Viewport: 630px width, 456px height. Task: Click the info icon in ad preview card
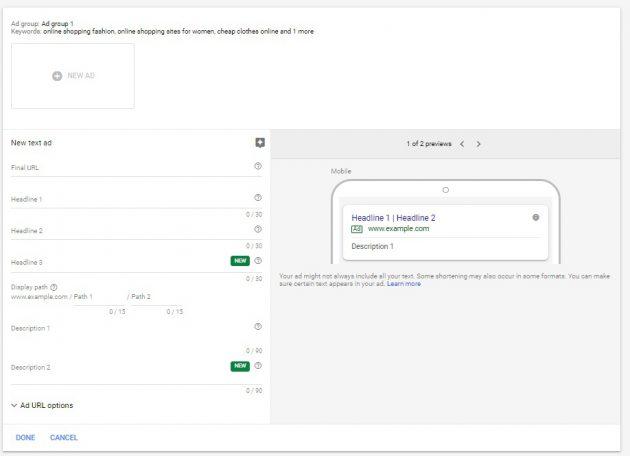536,217
